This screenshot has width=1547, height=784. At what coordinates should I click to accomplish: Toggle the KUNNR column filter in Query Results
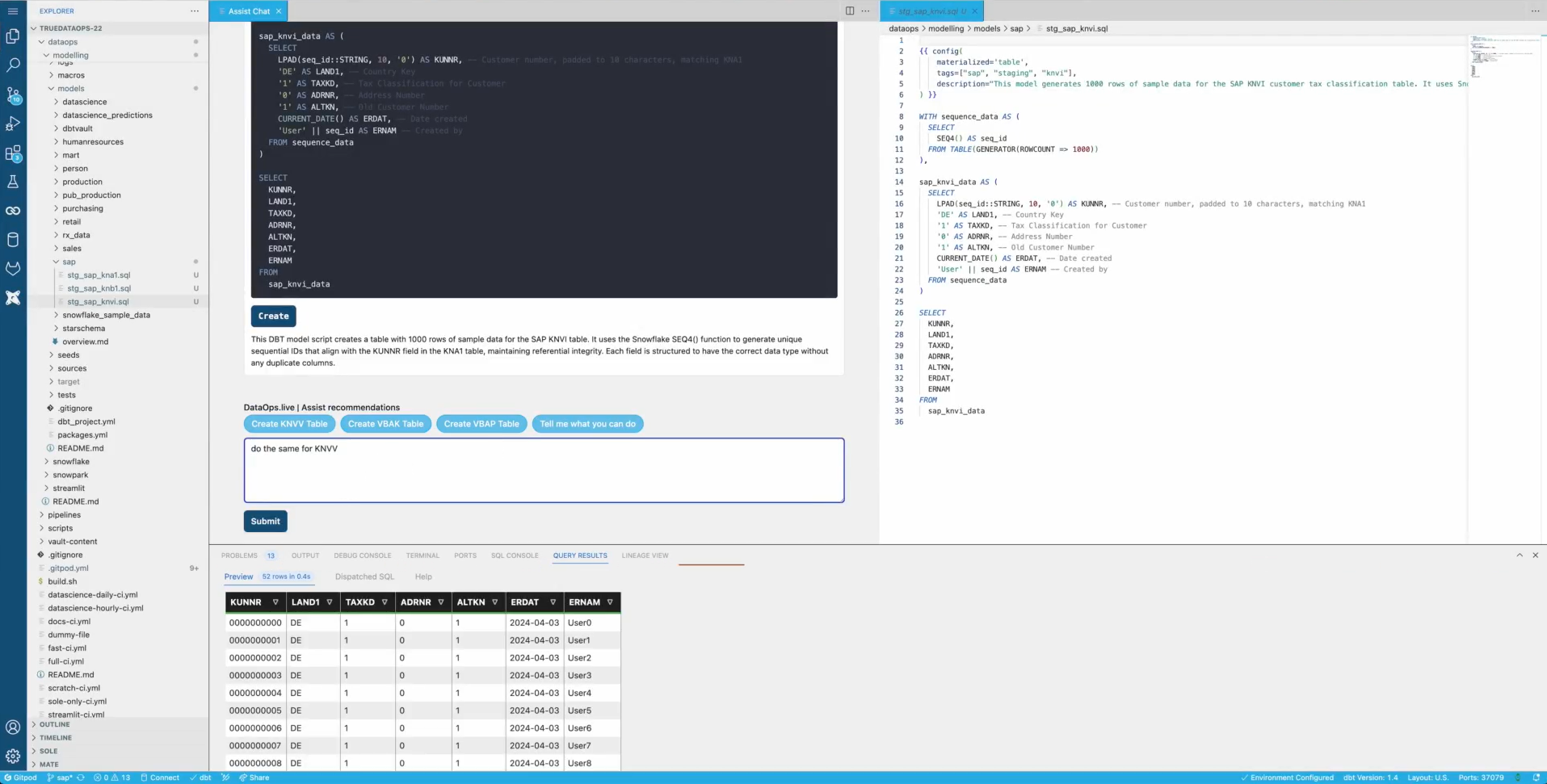coord(275,602)
